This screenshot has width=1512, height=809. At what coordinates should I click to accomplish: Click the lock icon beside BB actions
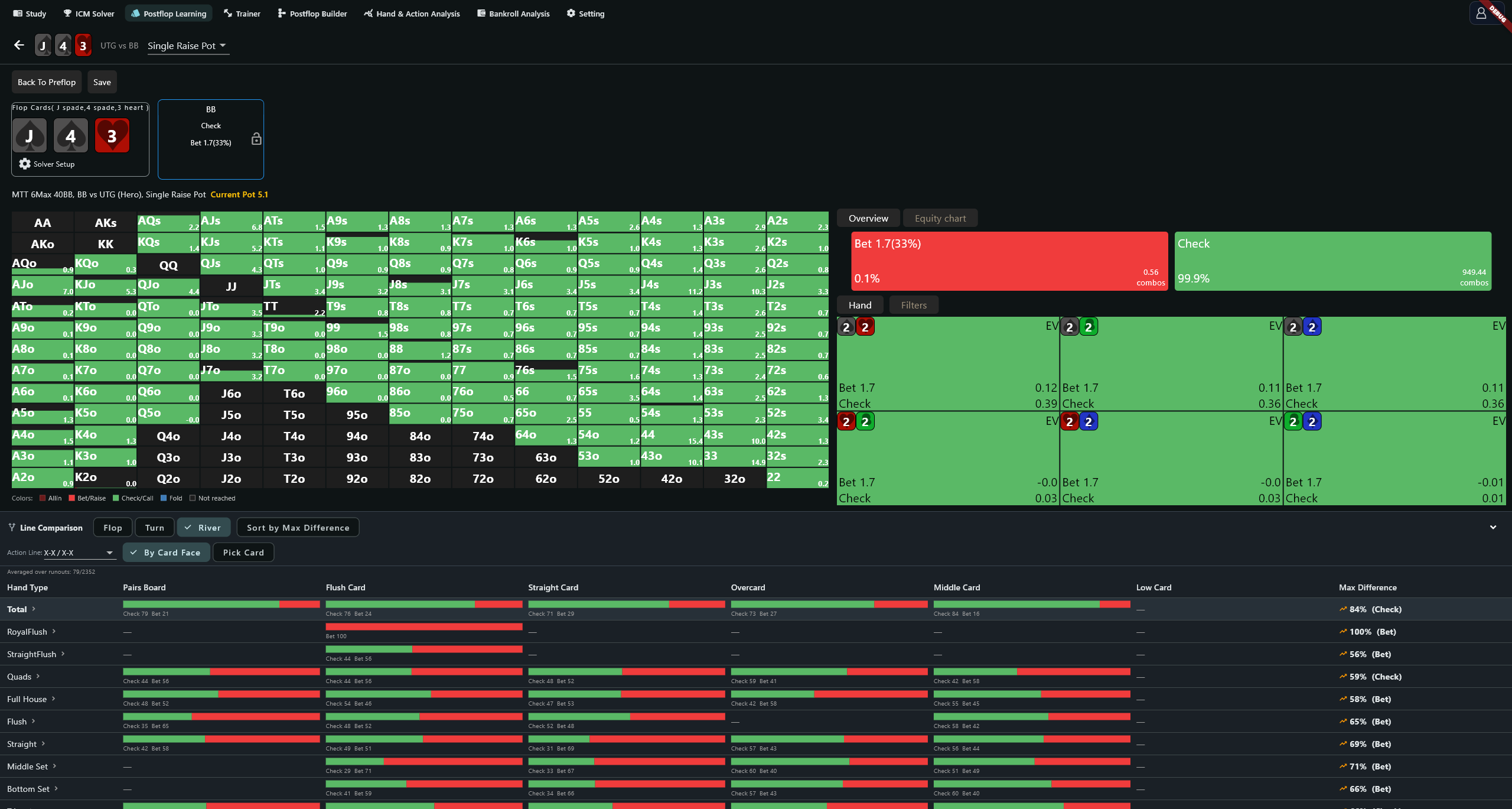[256, 139]
